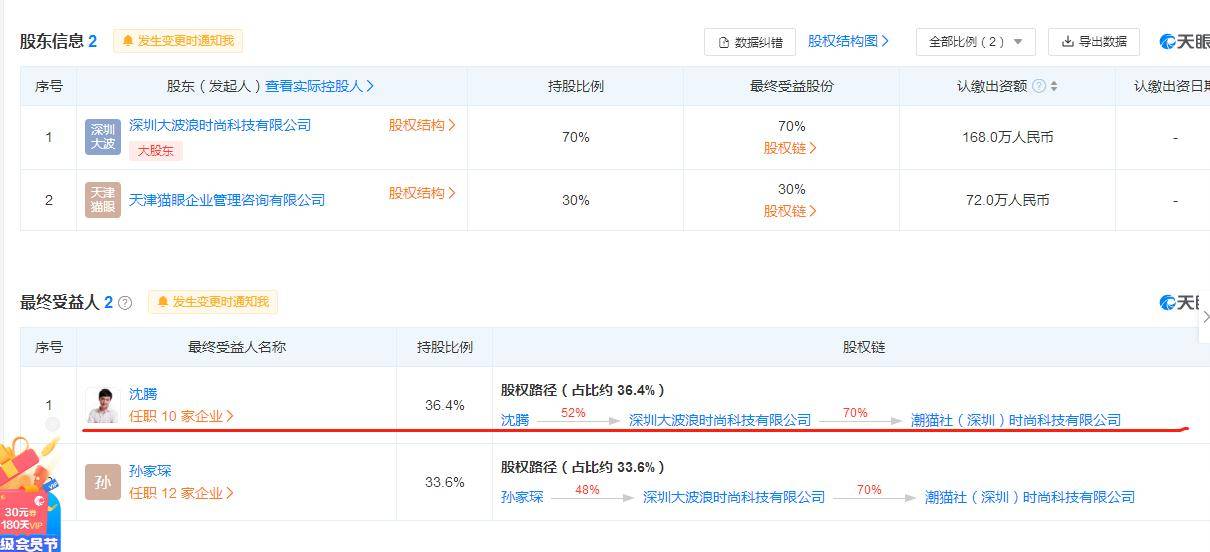Open 股权结构 for 天津猫眼企业管理咨询
Image resolution: width=1210 pixels, height=552 pixels.
pyautogui.click(x=422, y=193)
